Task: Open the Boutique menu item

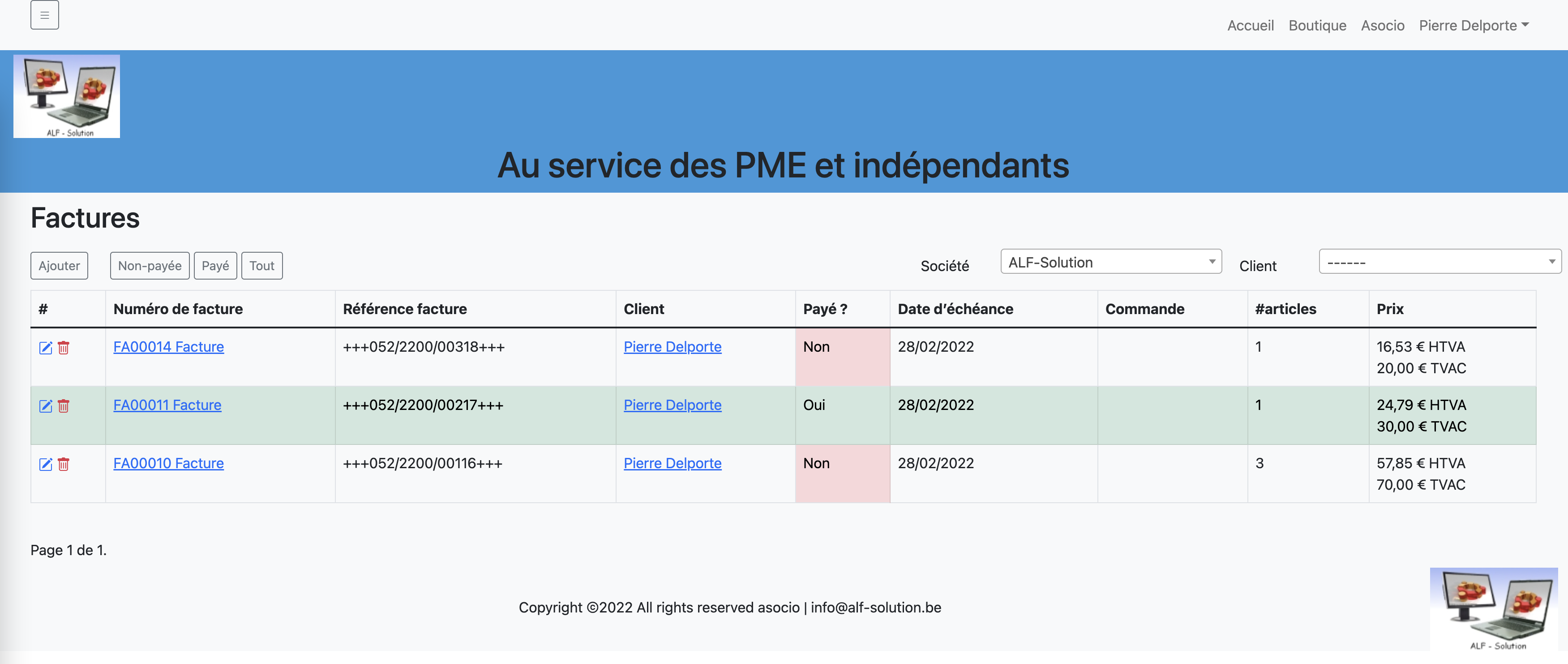Action: point(1317,26)
